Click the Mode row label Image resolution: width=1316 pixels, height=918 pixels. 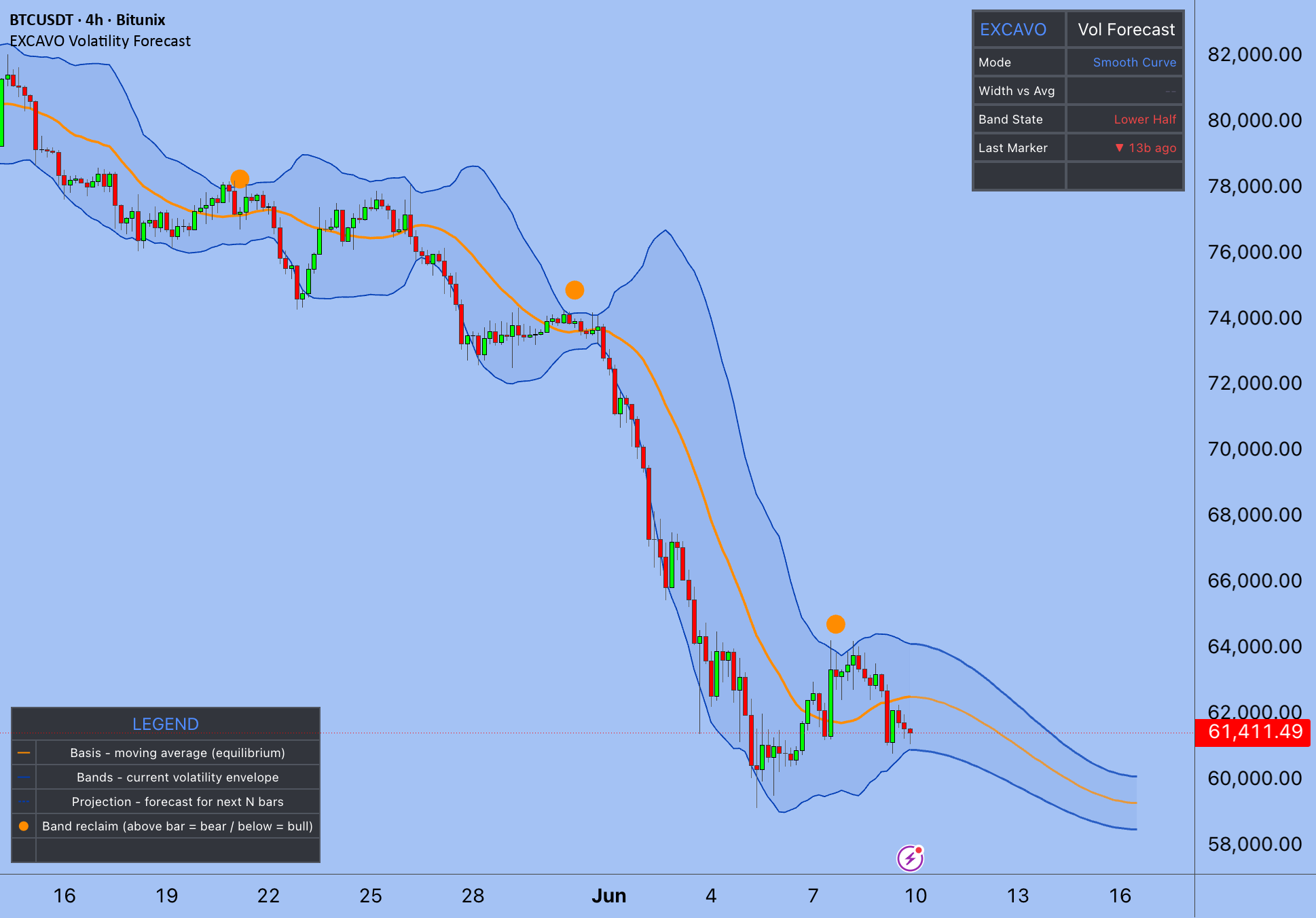coord(995,62)
